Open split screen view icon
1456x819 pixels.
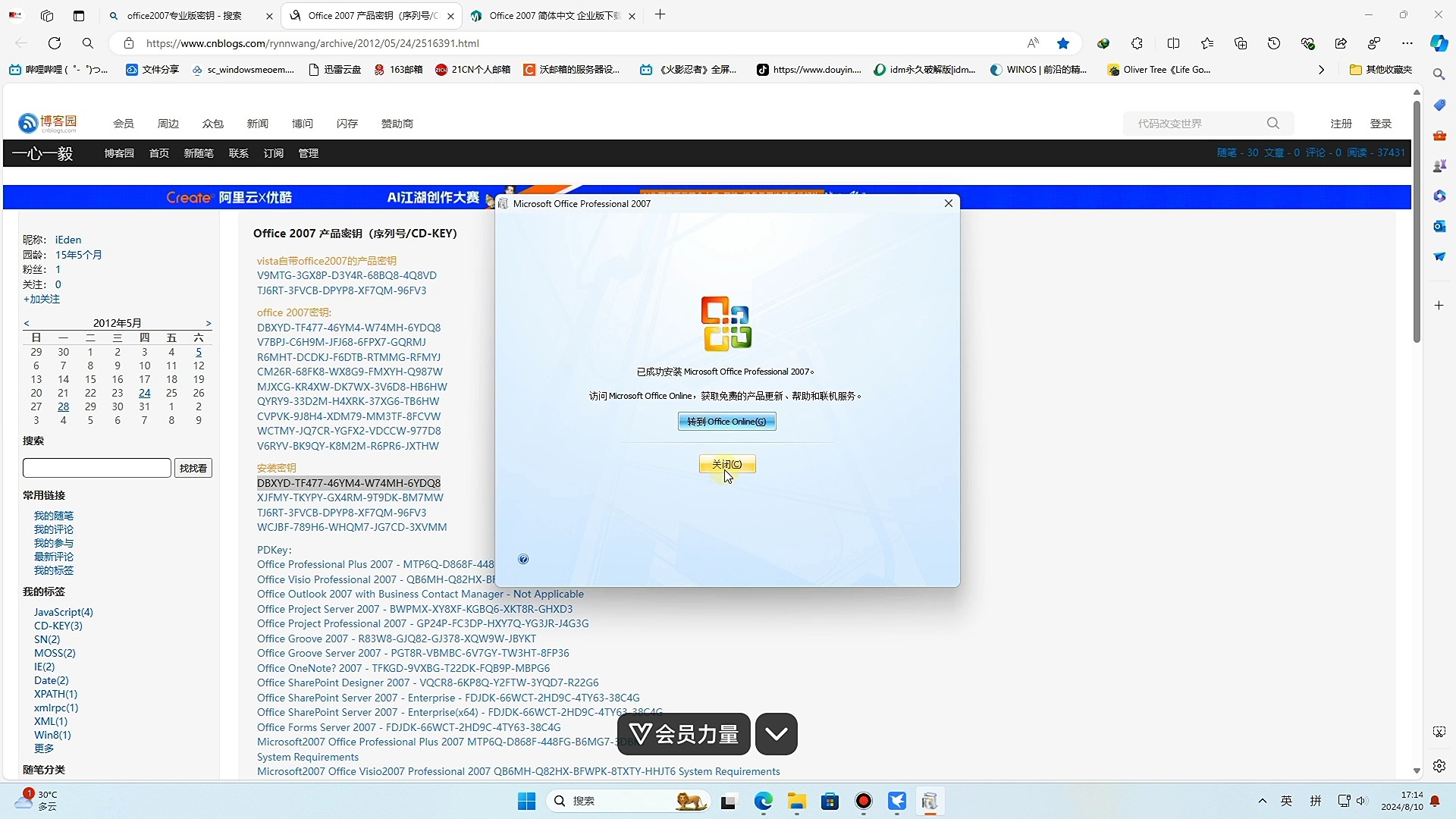[1173, 43]
